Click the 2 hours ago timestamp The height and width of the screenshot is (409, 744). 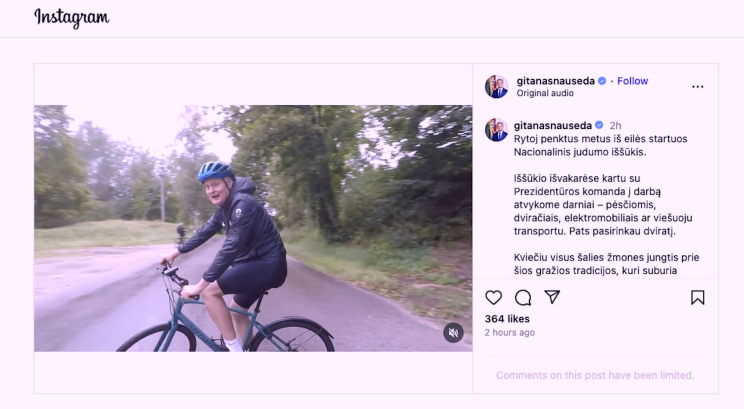[510, 333]
